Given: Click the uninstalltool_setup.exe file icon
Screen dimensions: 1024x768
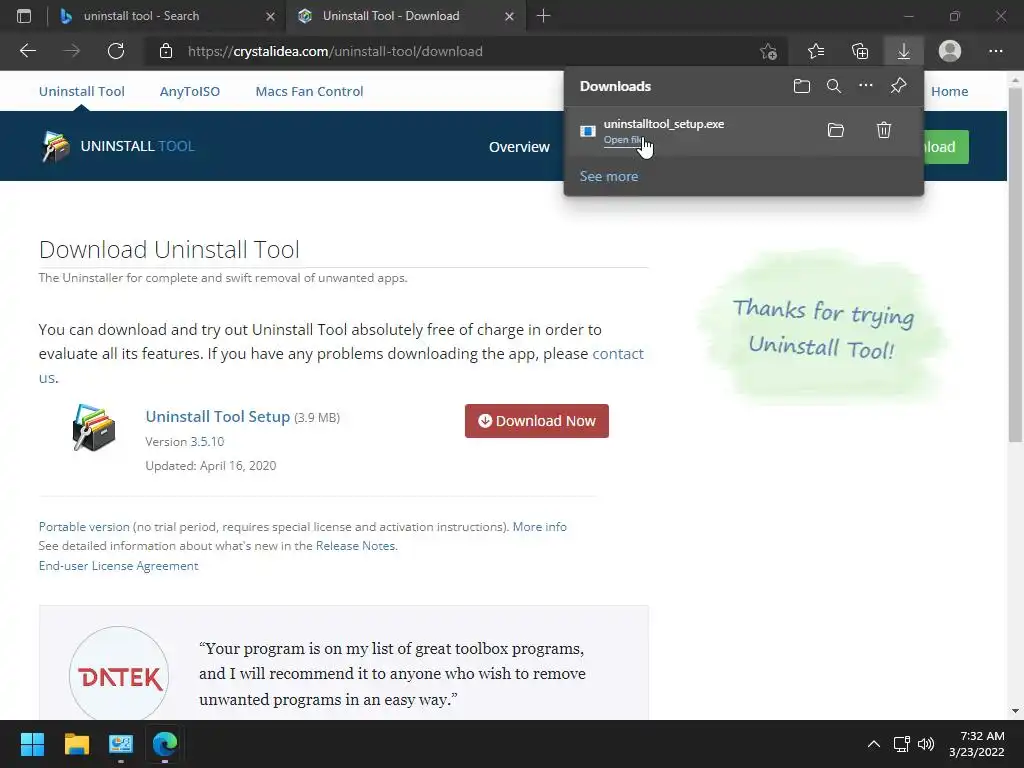Looking at the screenshot, I should click(x=588, y=131).
